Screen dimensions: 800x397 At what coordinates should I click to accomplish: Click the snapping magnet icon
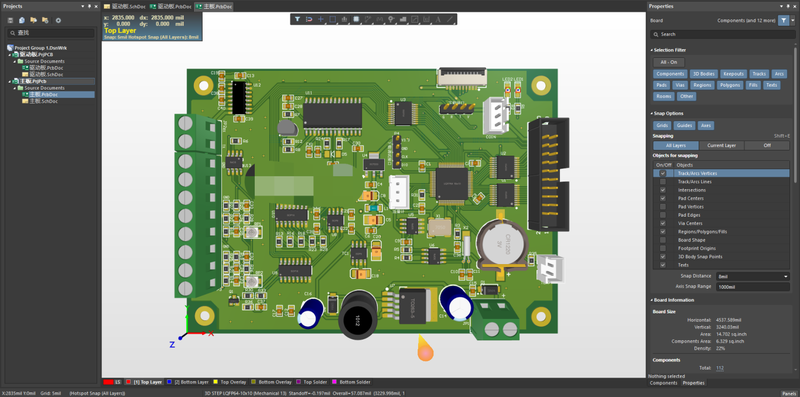tap(309, 19)
